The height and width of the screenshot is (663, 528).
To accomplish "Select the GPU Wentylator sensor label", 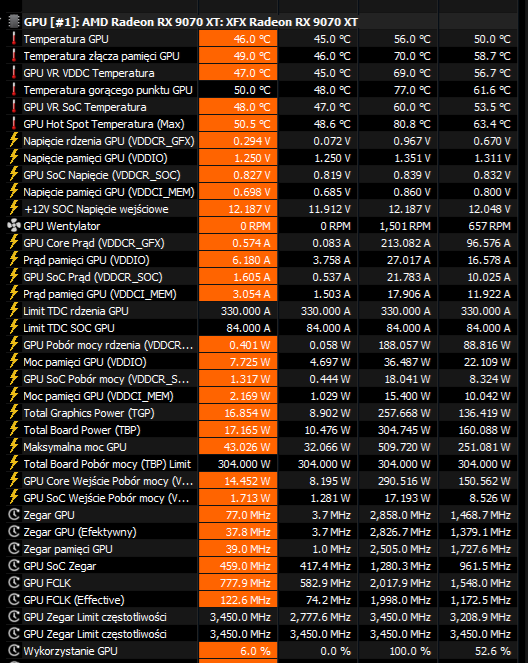I will (62, 226).
